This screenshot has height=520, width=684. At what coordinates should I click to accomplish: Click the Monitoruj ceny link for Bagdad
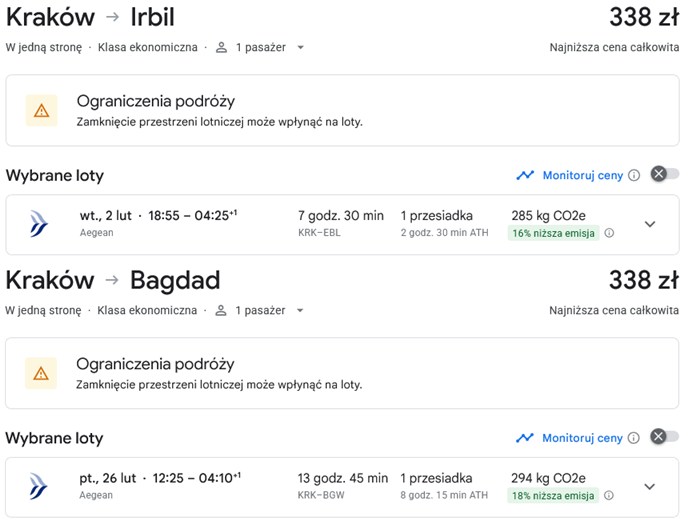[582, 438]
